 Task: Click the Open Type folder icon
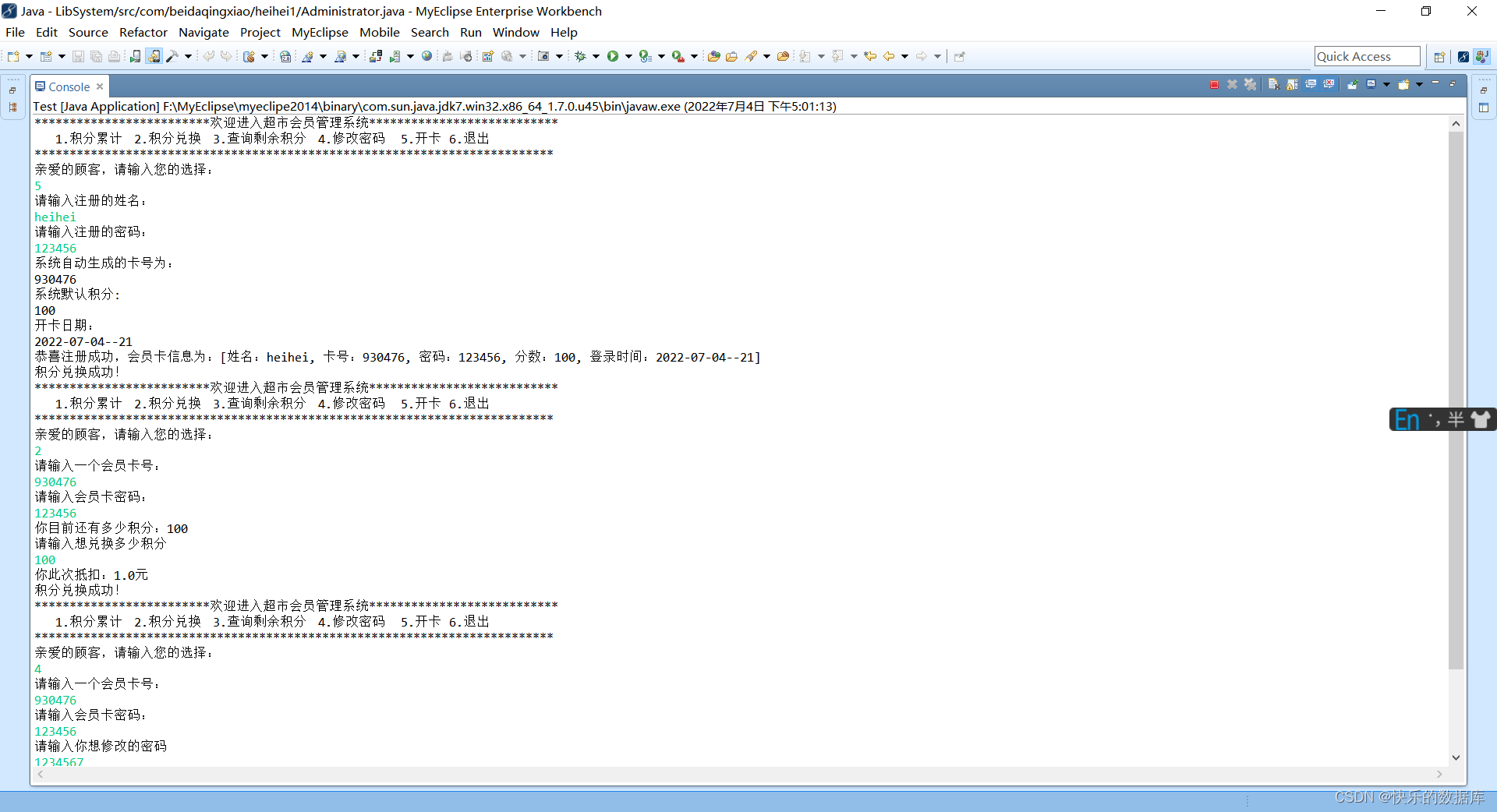713,56
